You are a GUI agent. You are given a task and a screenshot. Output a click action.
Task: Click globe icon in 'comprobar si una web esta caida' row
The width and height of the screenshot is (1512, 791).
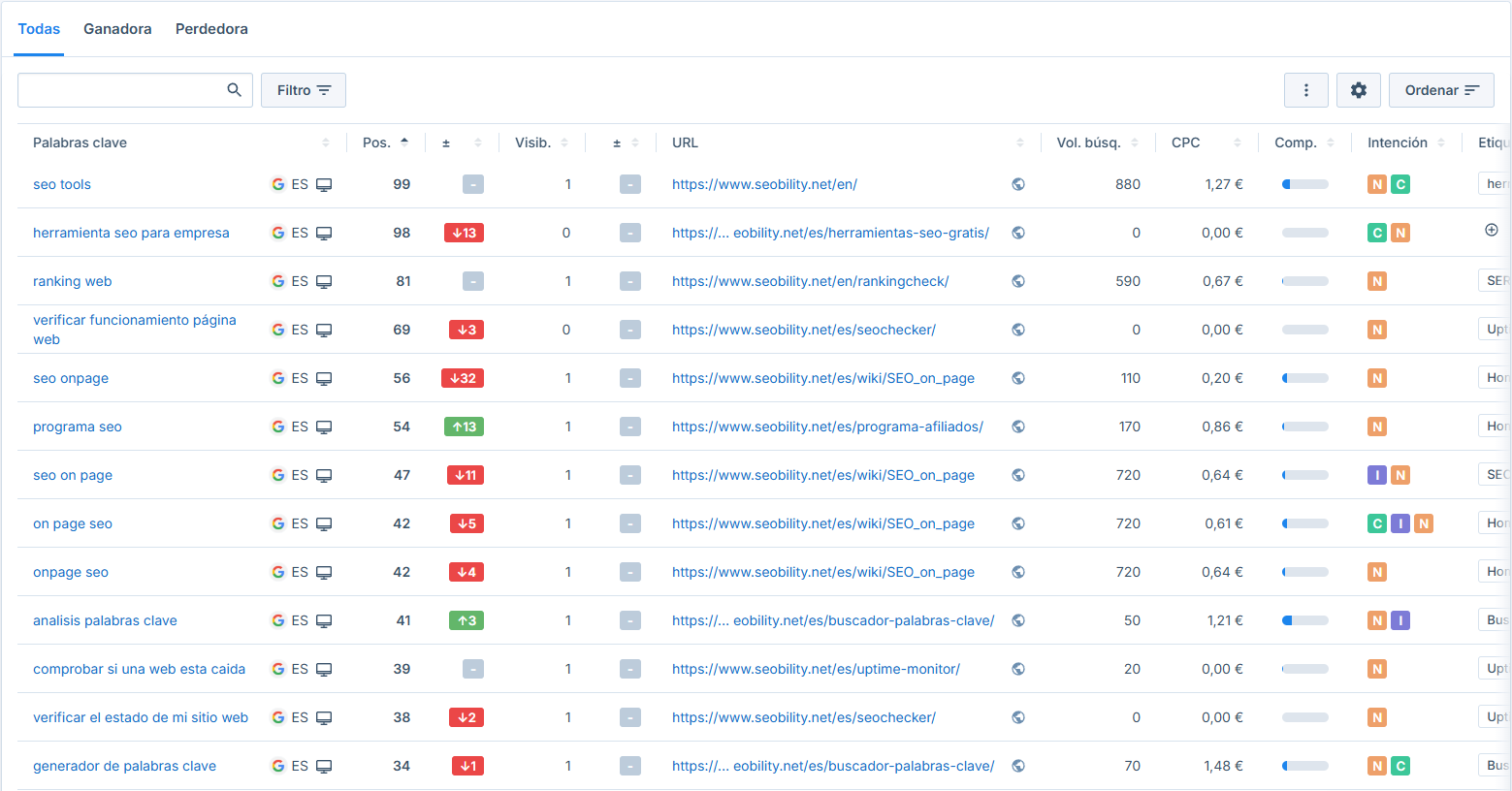click(x=1018, y=669)
